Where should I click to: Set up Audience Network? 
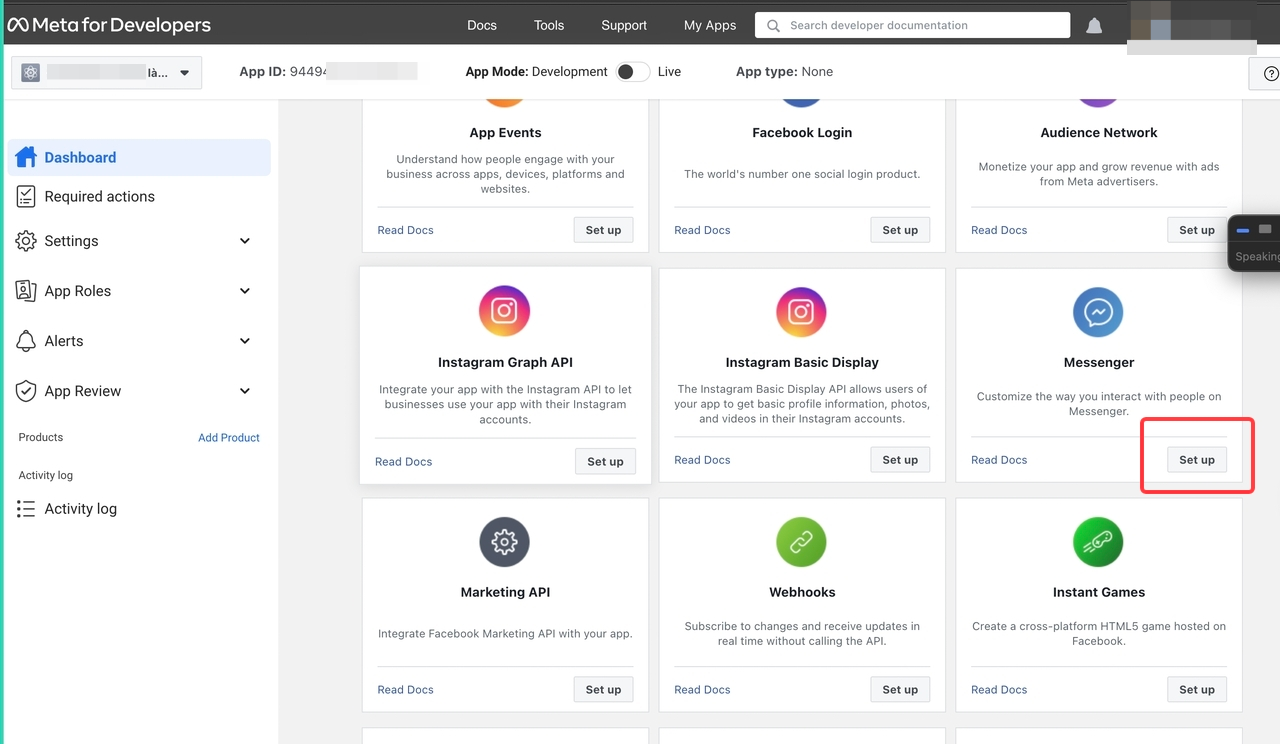coord(1197,230)
